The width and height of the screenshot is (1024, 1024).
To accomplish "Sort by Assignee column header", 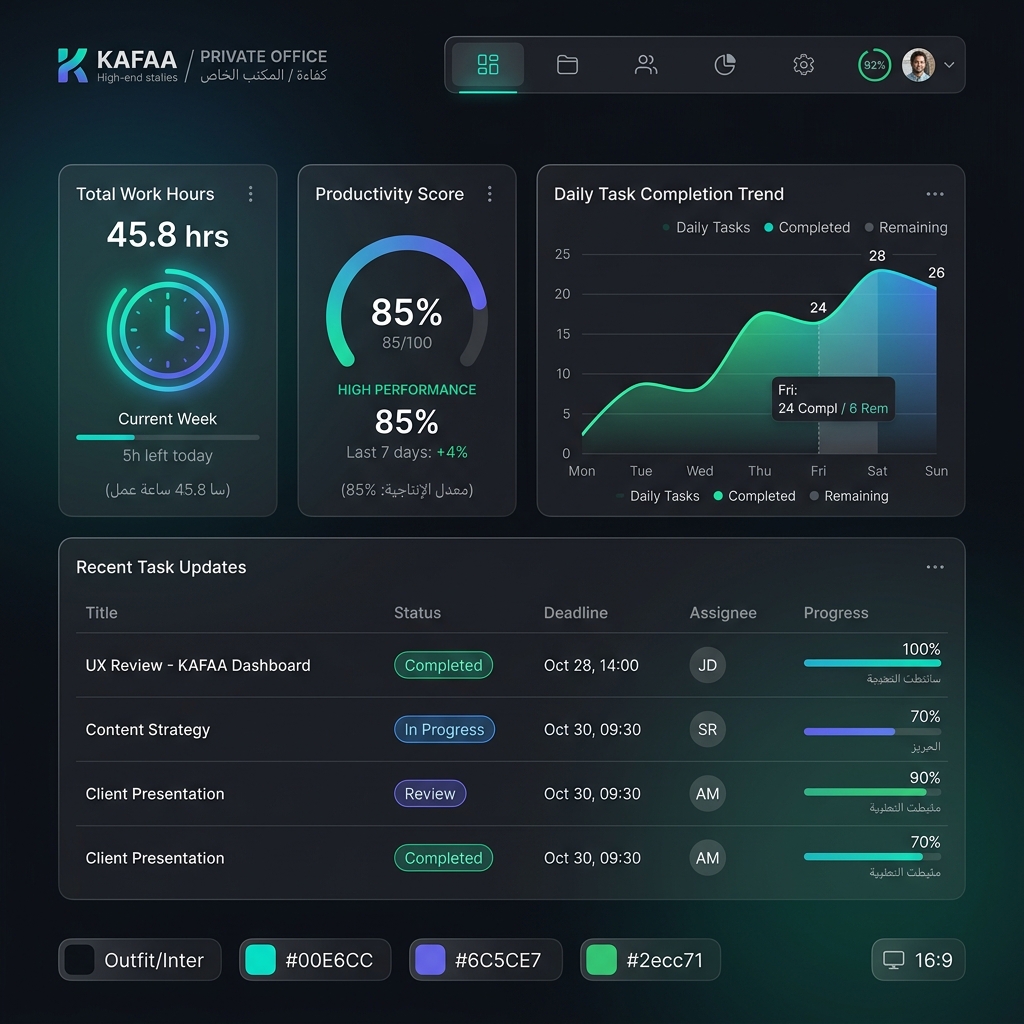I will [x=723, y=613].
